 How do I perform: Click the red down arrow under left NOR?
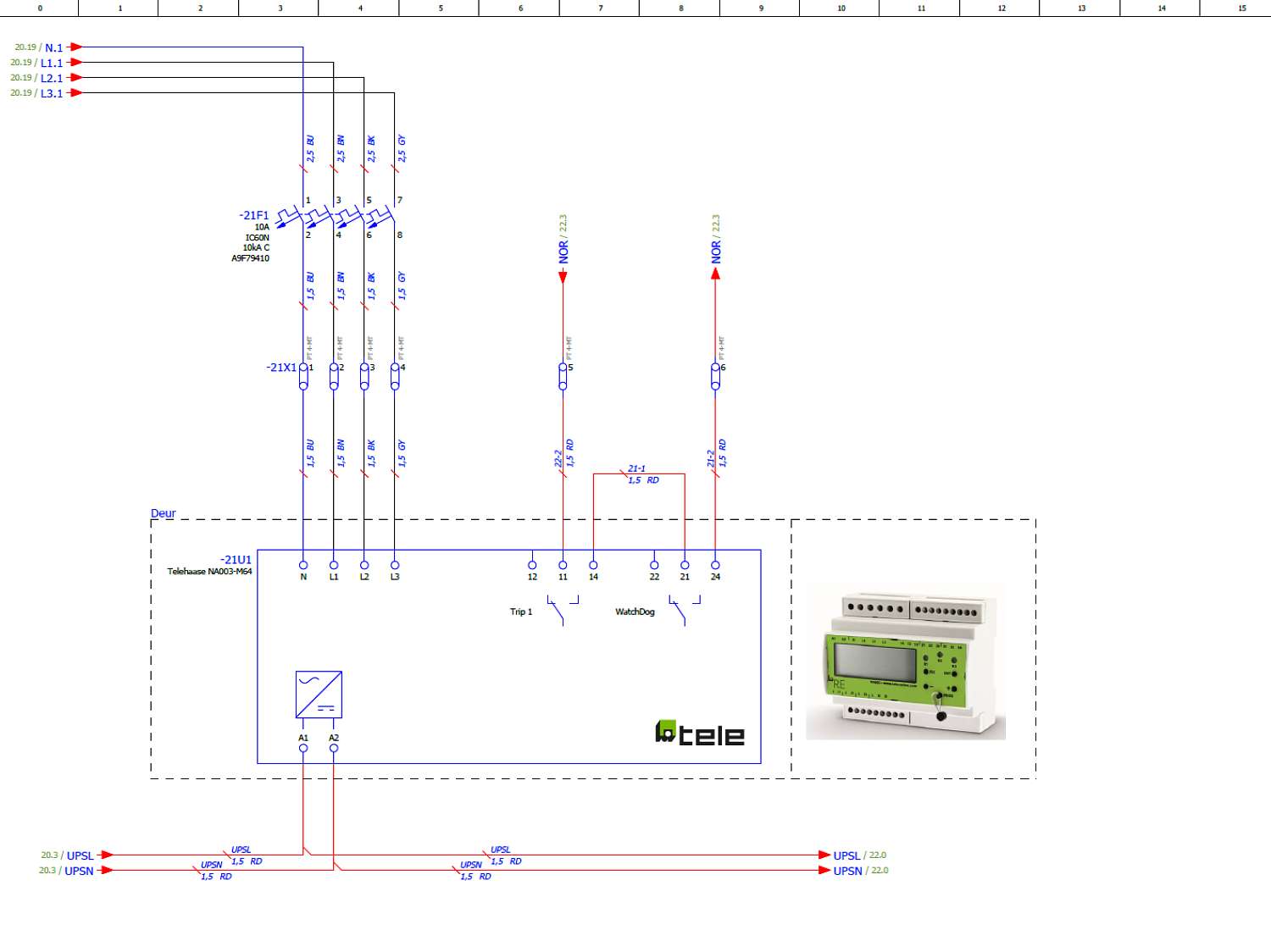click(563, 276)
